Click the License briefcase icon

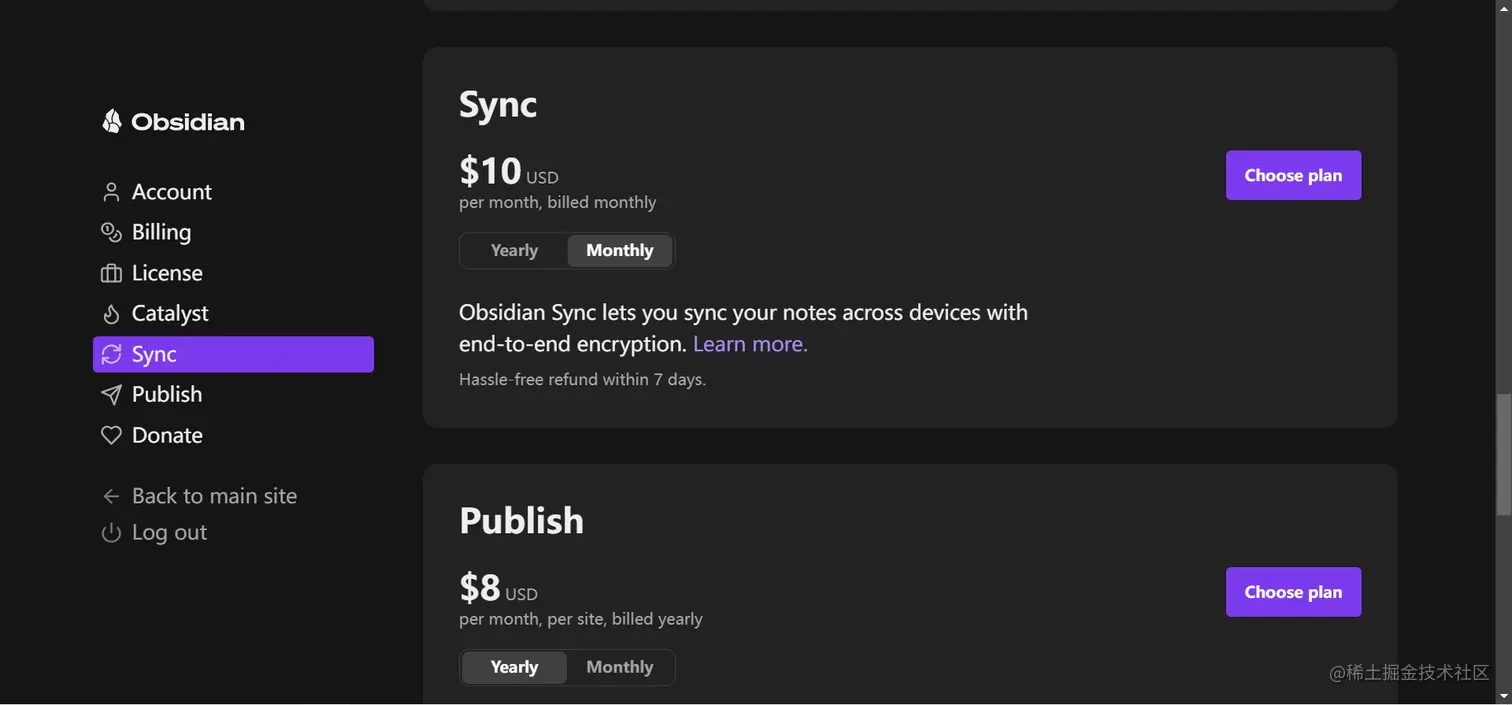pyautogui.click(x=111, y=273)
